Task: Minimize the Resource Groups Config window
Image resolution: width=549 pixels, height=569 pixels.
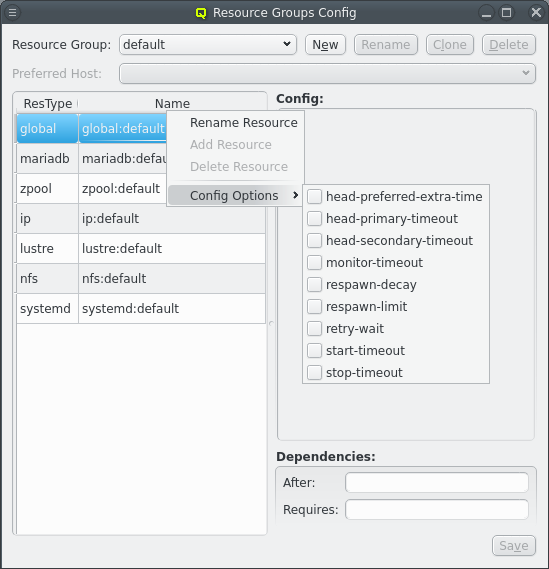Action: (486, 13)
